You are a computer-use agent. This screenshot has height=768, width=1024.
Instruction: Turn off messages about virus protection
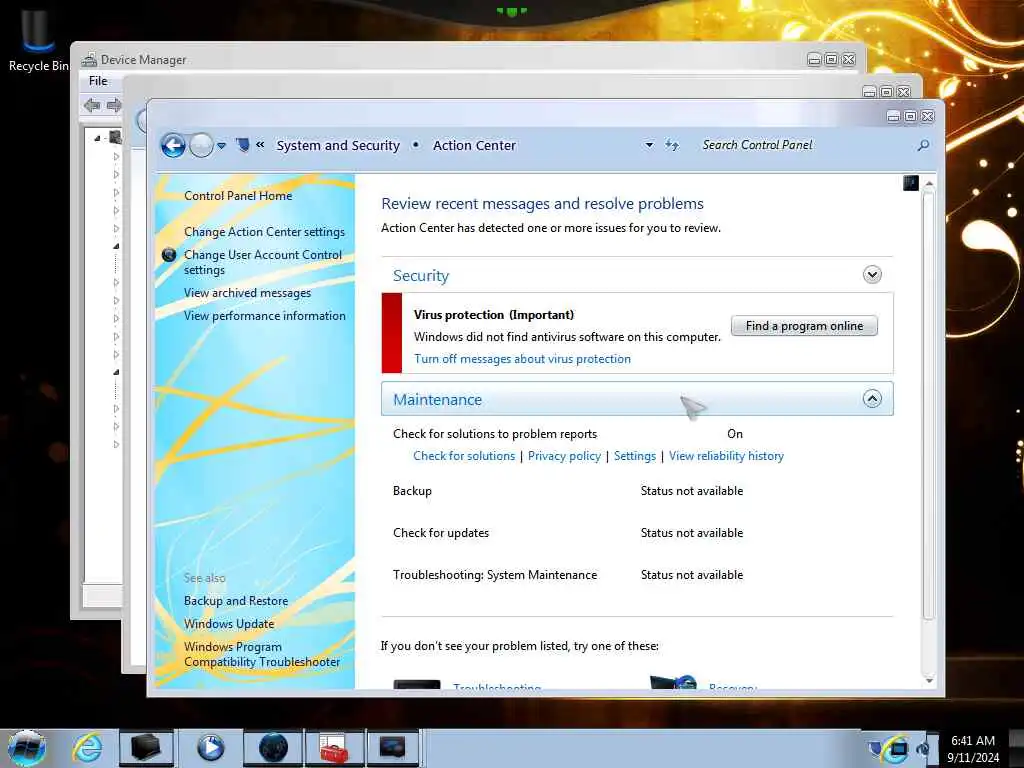click(522, 359)
